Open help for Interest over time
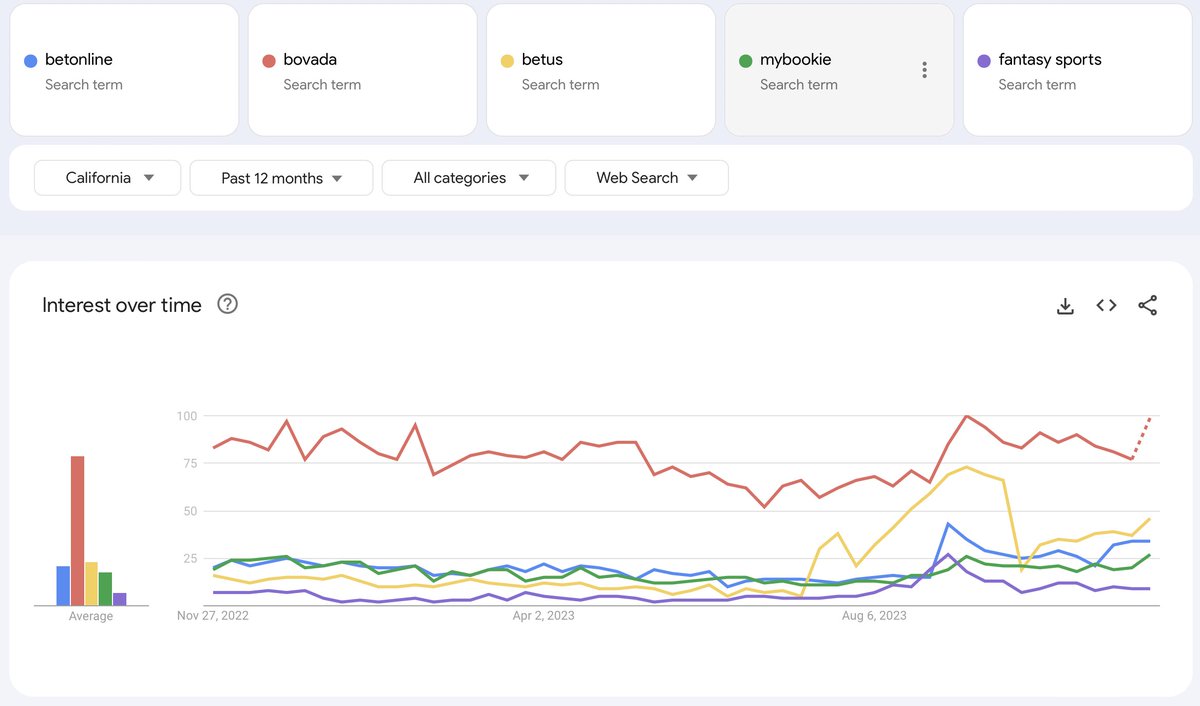The width and height of the screenshot is (1200, 706). click(227, 305)
